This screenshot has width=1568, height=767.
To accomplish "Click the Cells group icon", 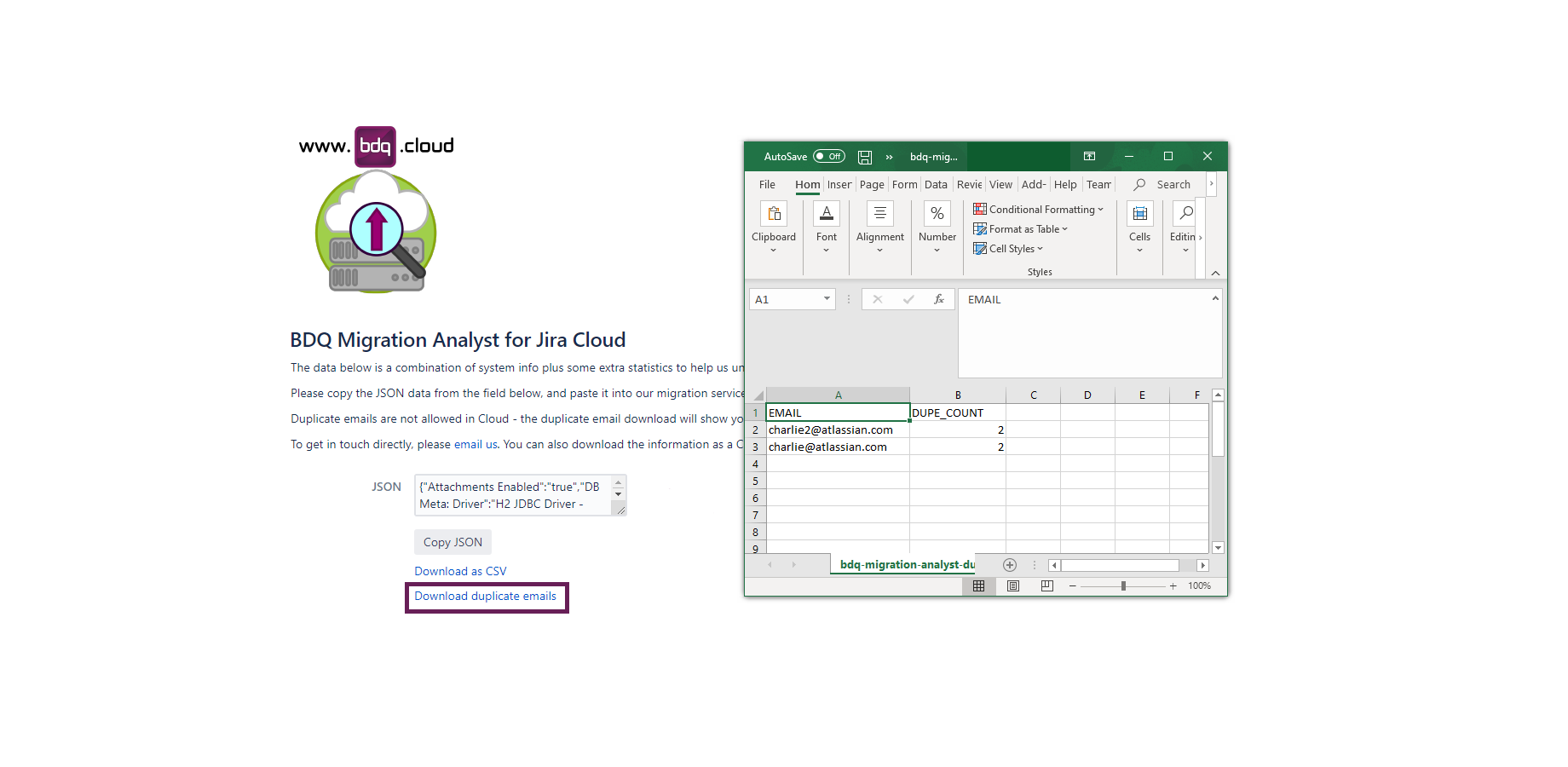I will tap(1139, 214).
